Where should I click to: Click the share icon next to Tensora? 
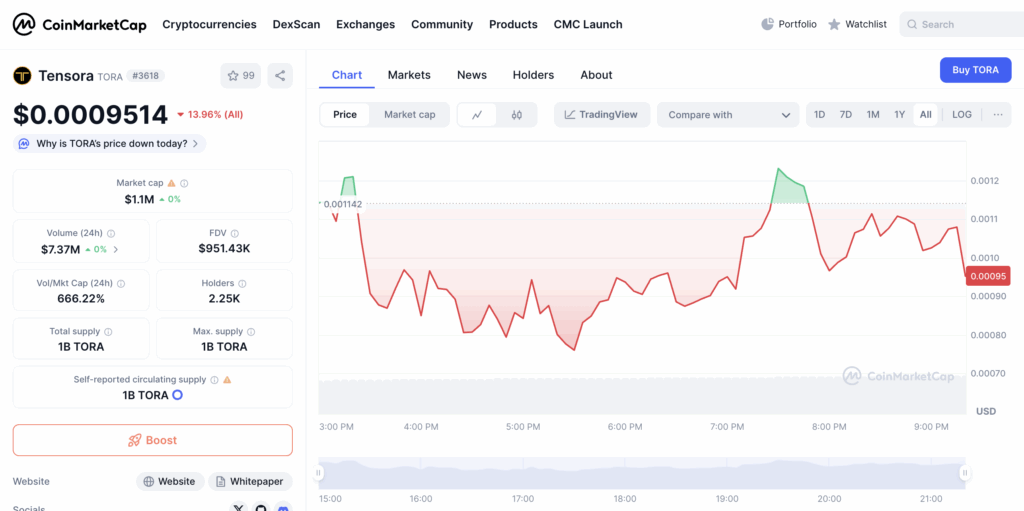[x=280, y=75]
